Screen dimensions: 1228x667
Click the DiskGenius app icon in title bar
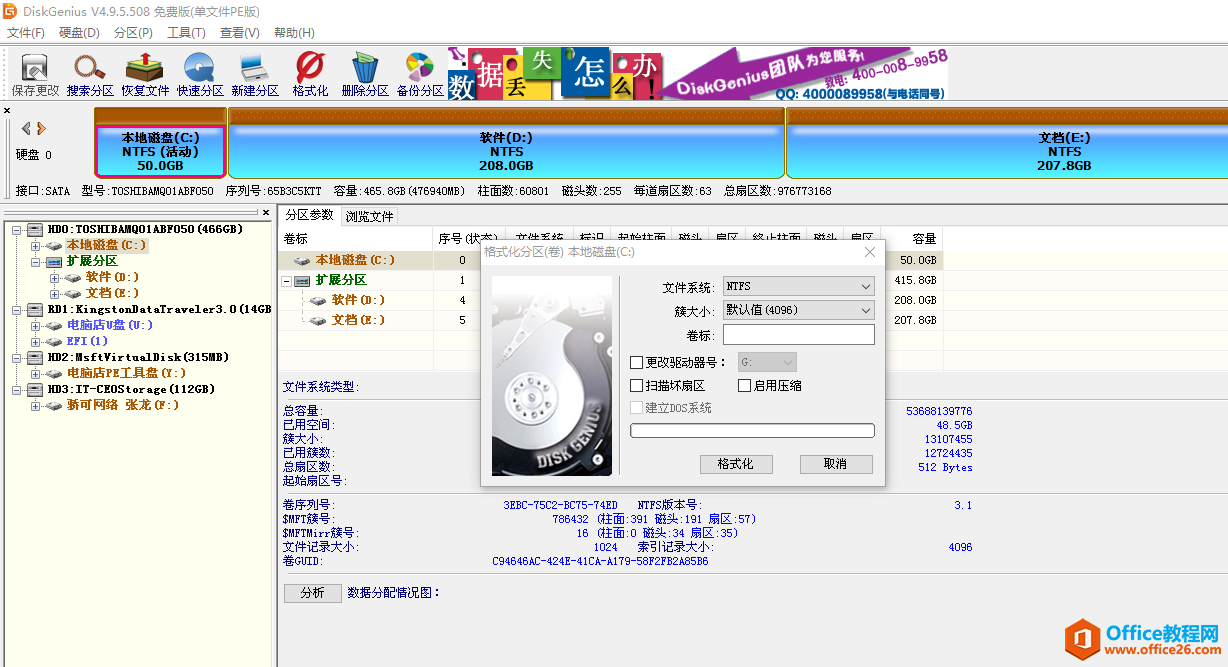point(12,11)
